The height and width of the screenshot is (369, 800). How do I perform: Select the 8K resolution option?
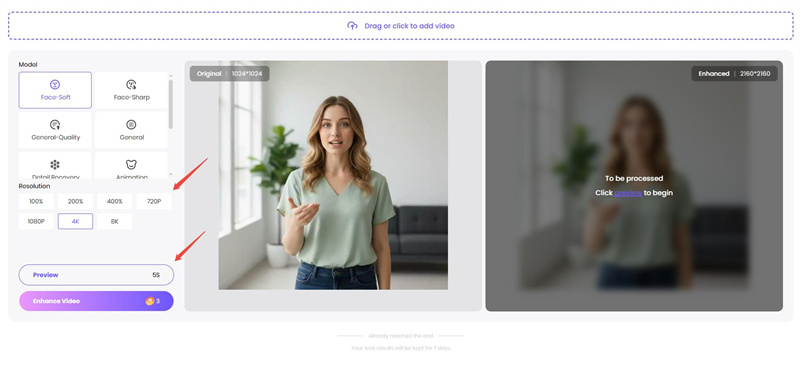[x=115, y=222]
